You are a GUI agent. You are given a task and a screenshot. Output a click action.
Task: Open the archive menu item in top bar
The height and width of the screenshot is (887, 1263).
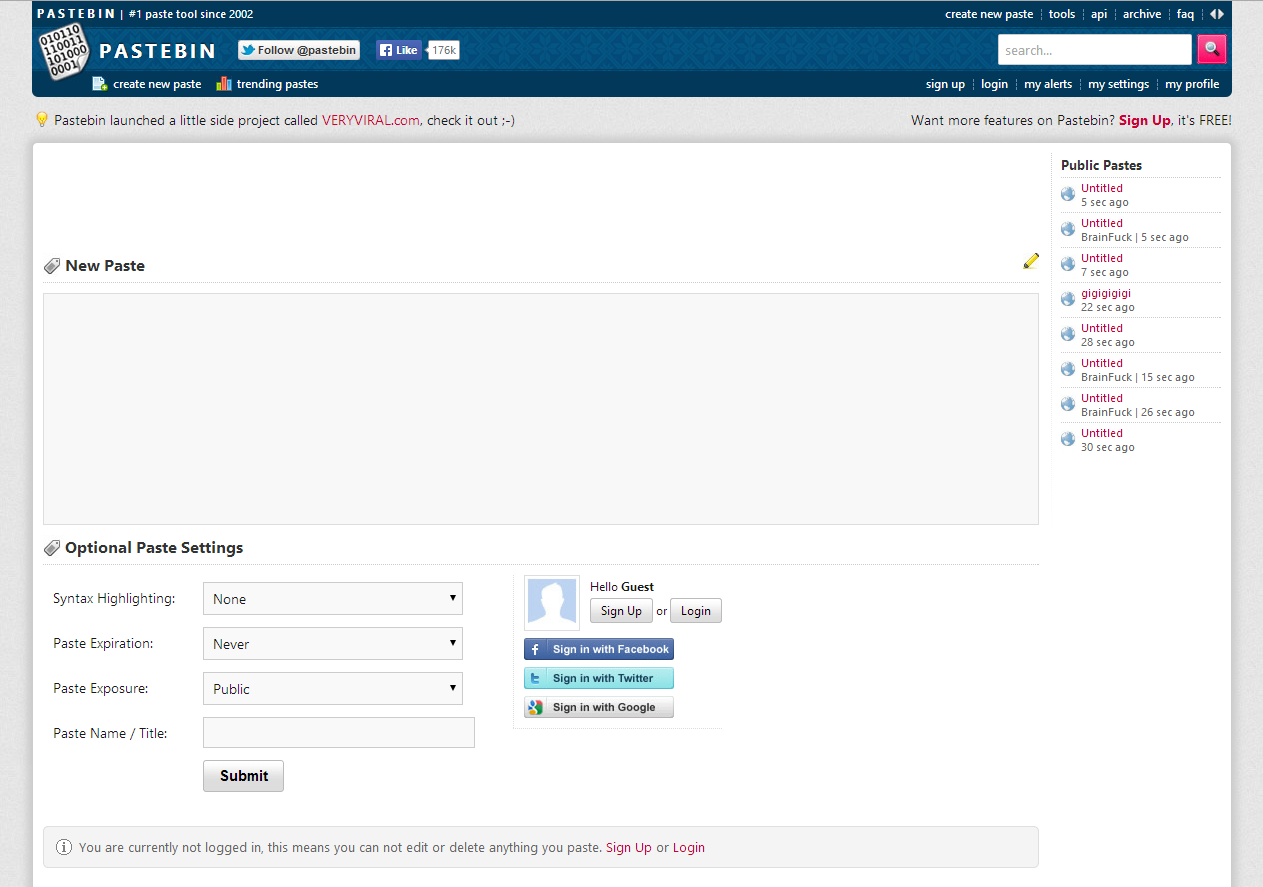(1141, 14)
